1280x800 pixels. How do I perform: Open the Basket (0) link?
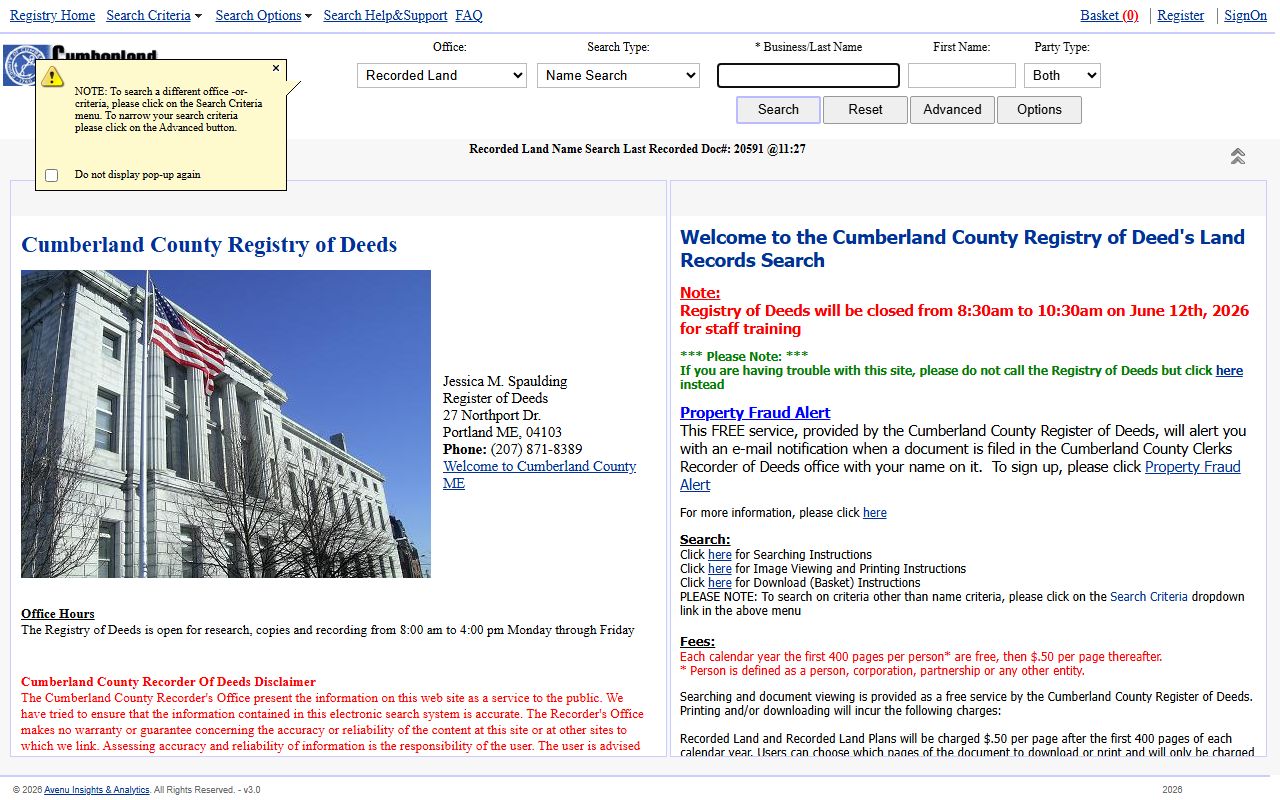point(1109,15)
